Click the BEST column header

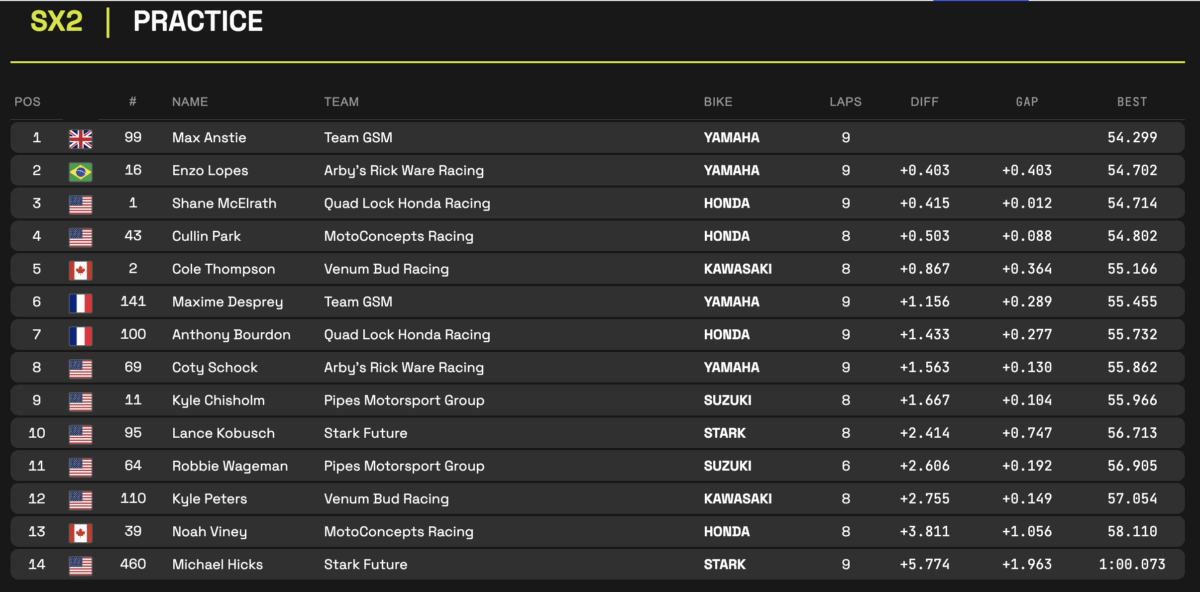click(x=1132, y=102)
